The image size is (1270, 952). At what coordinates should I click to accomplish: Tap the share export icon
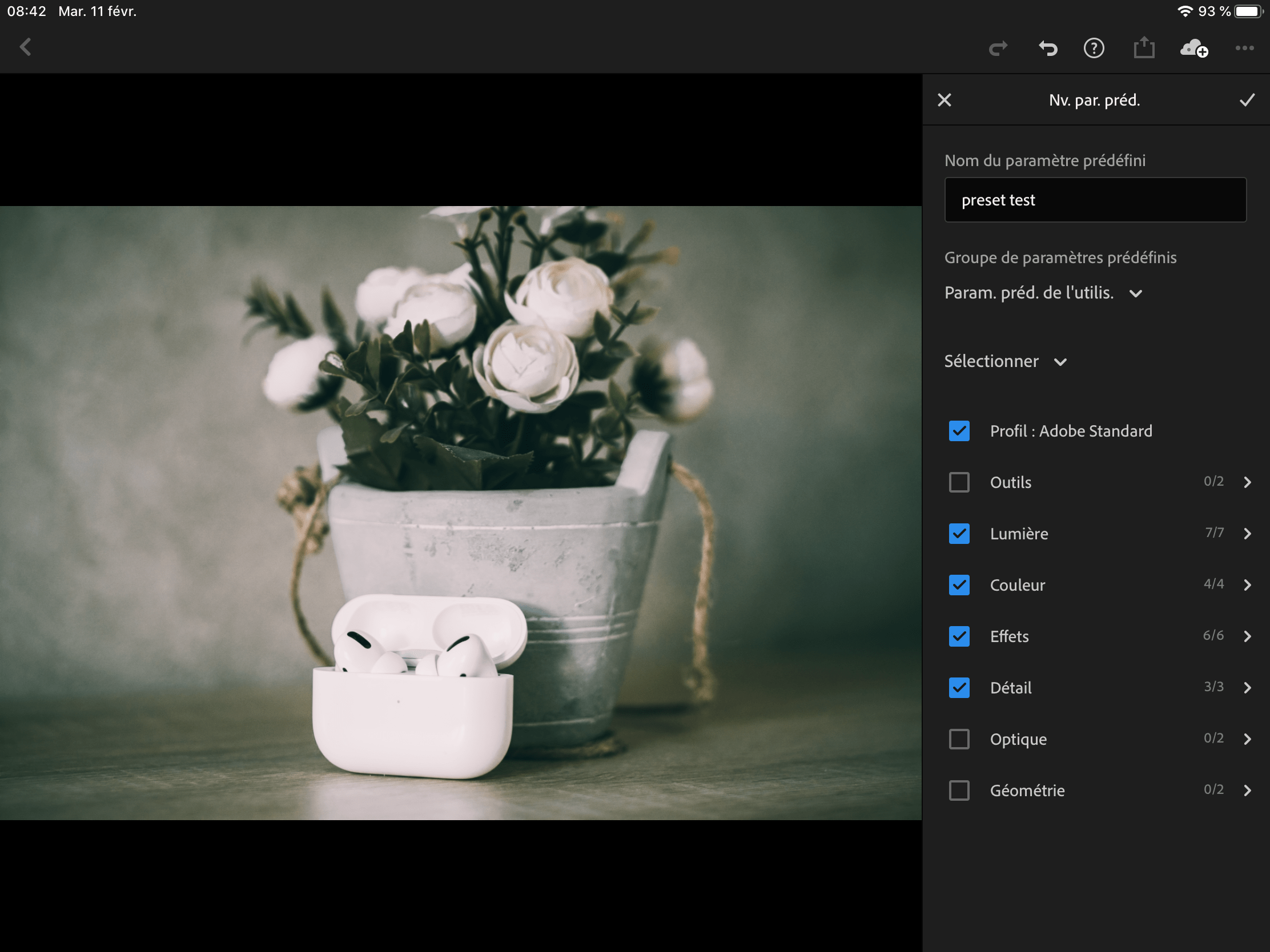1144,48
